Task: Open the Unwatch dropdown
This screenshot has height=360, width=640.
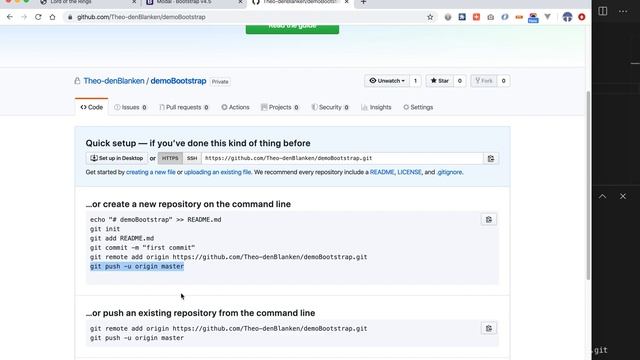Action: click(387, 81)
